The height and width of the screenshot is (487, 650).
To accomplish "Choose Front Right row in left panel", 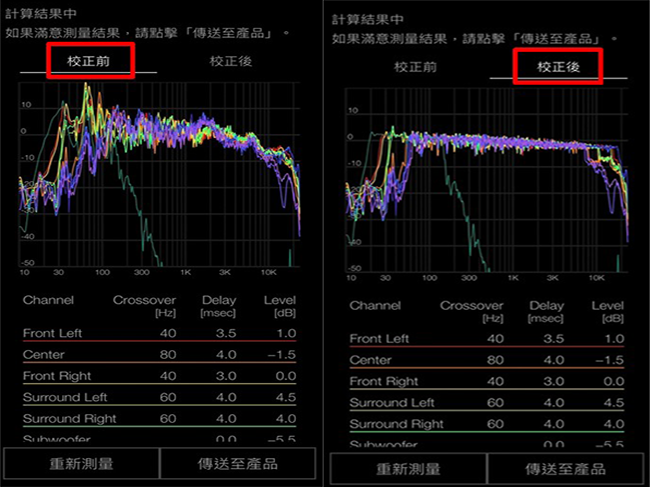I will 160,376.
